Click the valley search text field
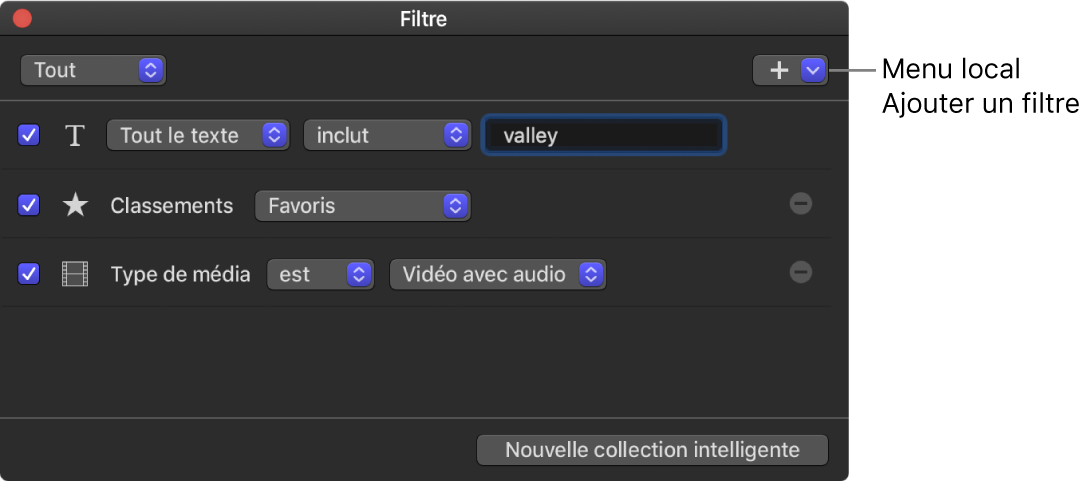 coord(604,136)
